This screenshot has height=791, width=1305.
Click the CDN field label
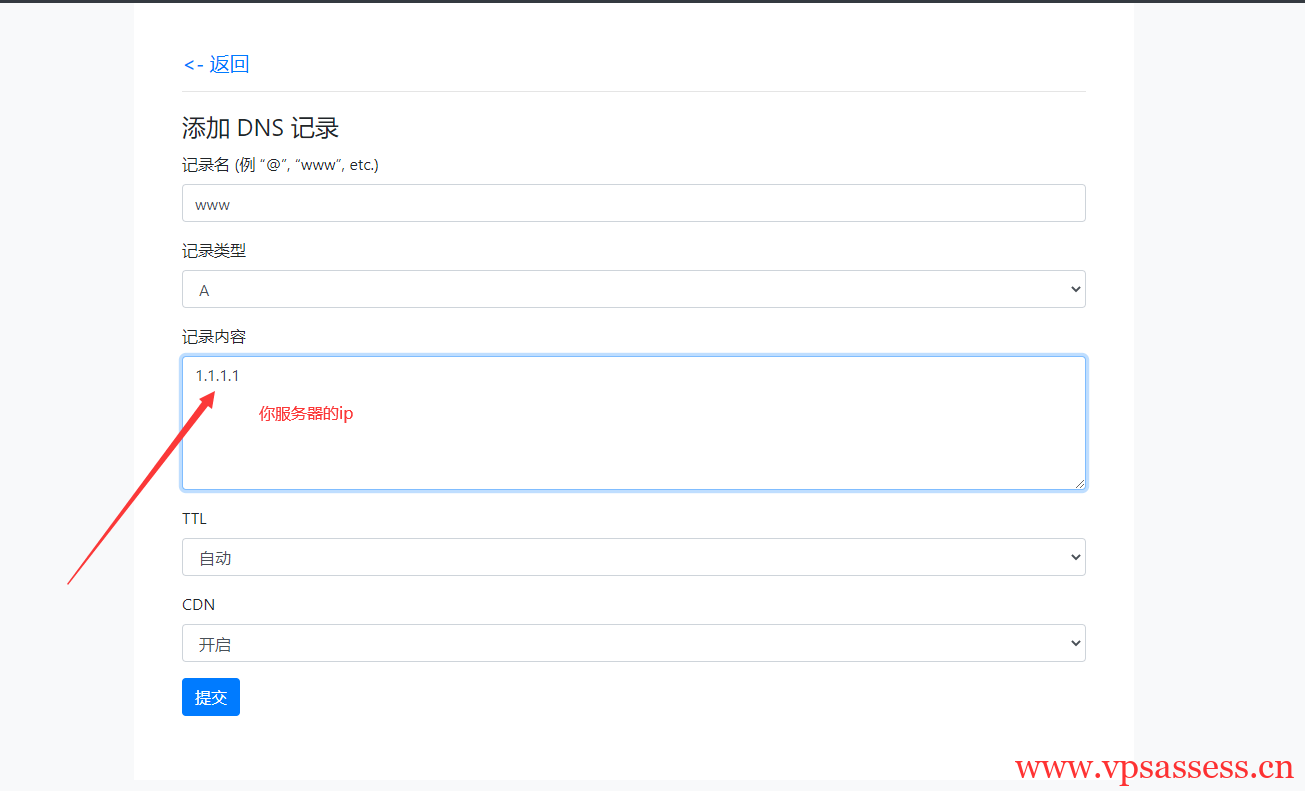pyautogui.click(x=198, y=604)
